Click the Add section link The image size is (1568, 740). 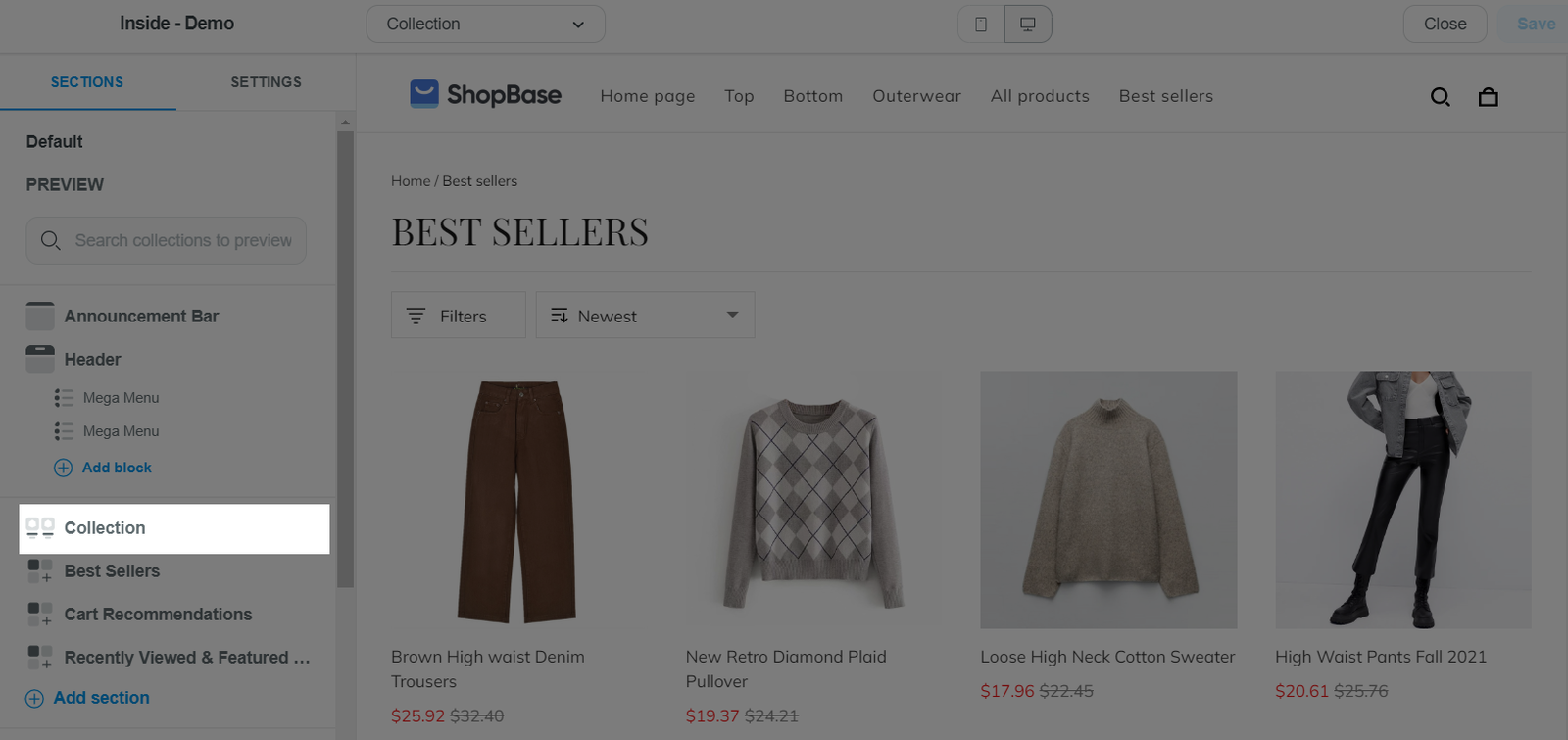[102, 698]
